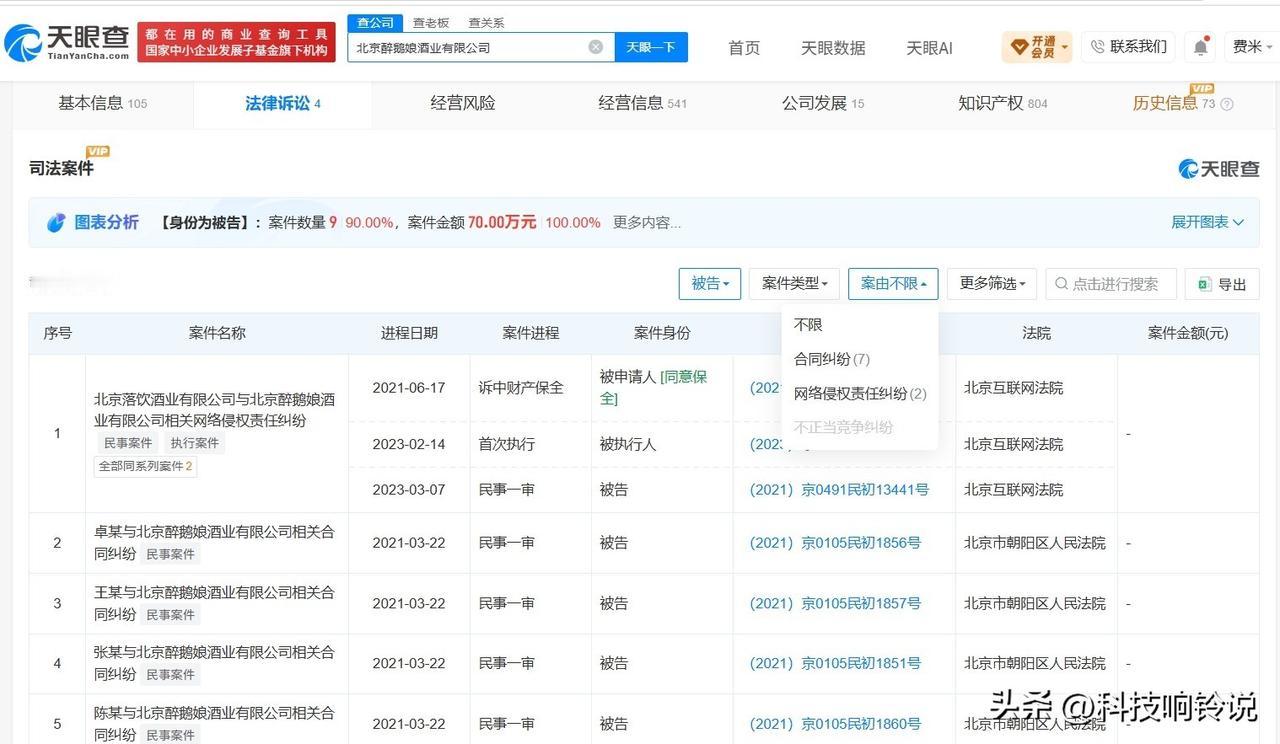Click the help question mark next to 历史信息

[x=1227, y=104]
